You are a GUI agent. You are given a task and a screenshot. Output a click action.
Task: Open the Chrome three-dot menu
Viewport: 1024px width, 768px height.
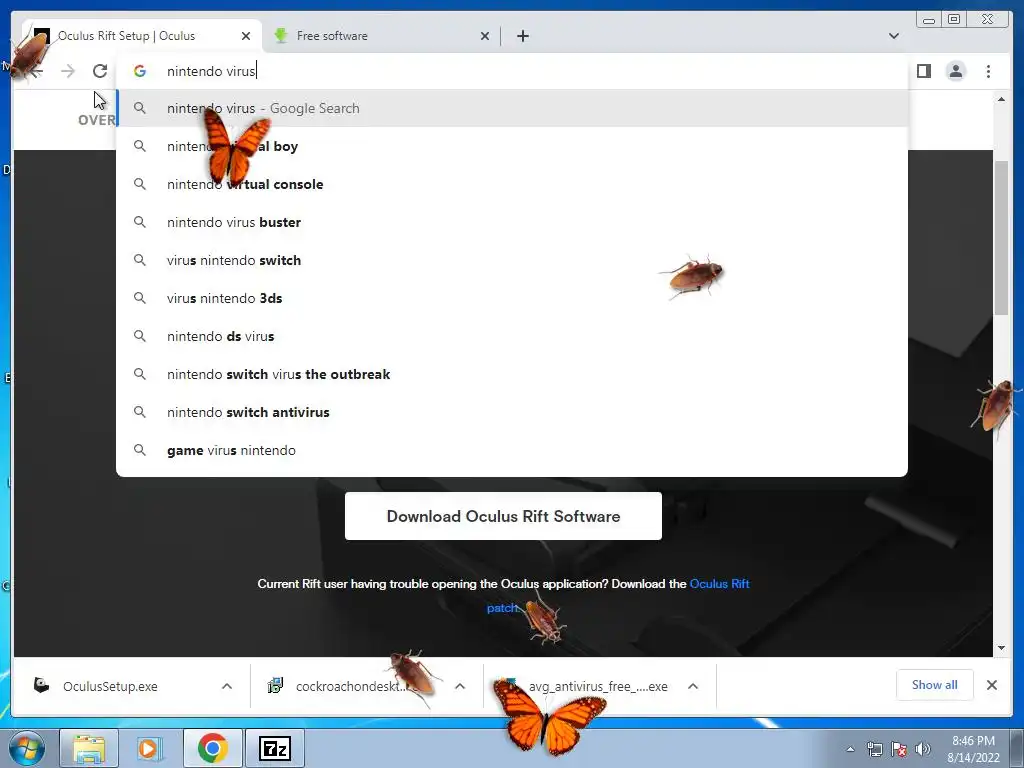point(988,71)
